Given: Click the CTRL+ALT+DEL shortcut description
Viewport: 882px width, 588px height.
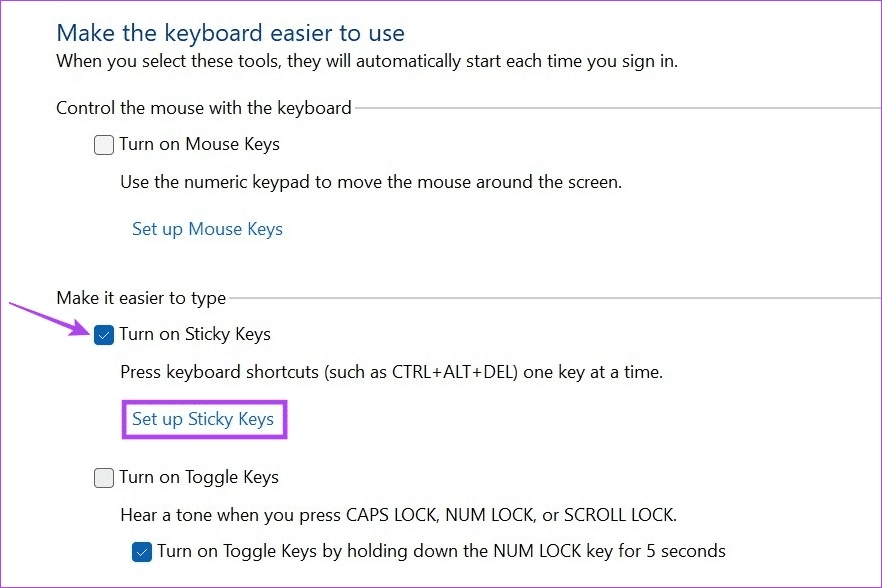Looking at the screenshot, I should tap(394, 372).
